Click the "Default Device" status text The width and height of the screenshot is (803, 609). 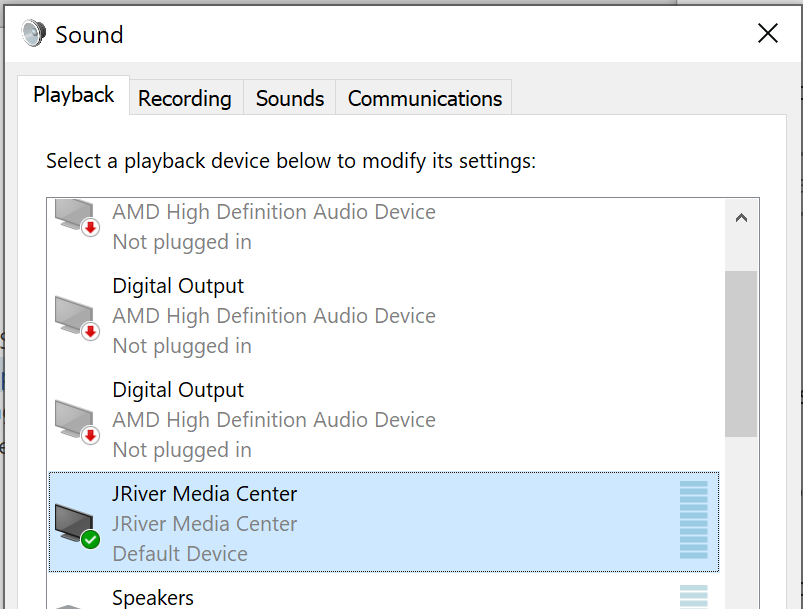[x=180, y=554]
